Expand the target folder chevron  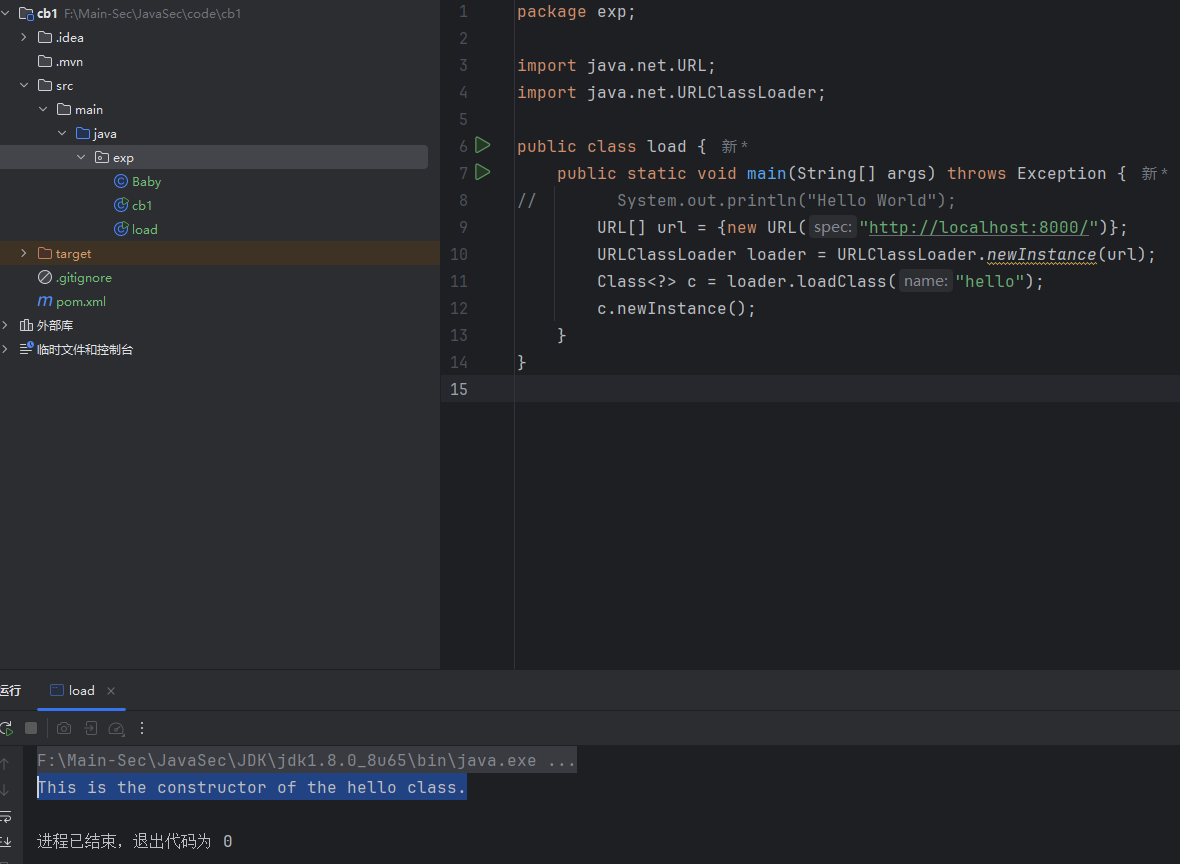(24, 253)
